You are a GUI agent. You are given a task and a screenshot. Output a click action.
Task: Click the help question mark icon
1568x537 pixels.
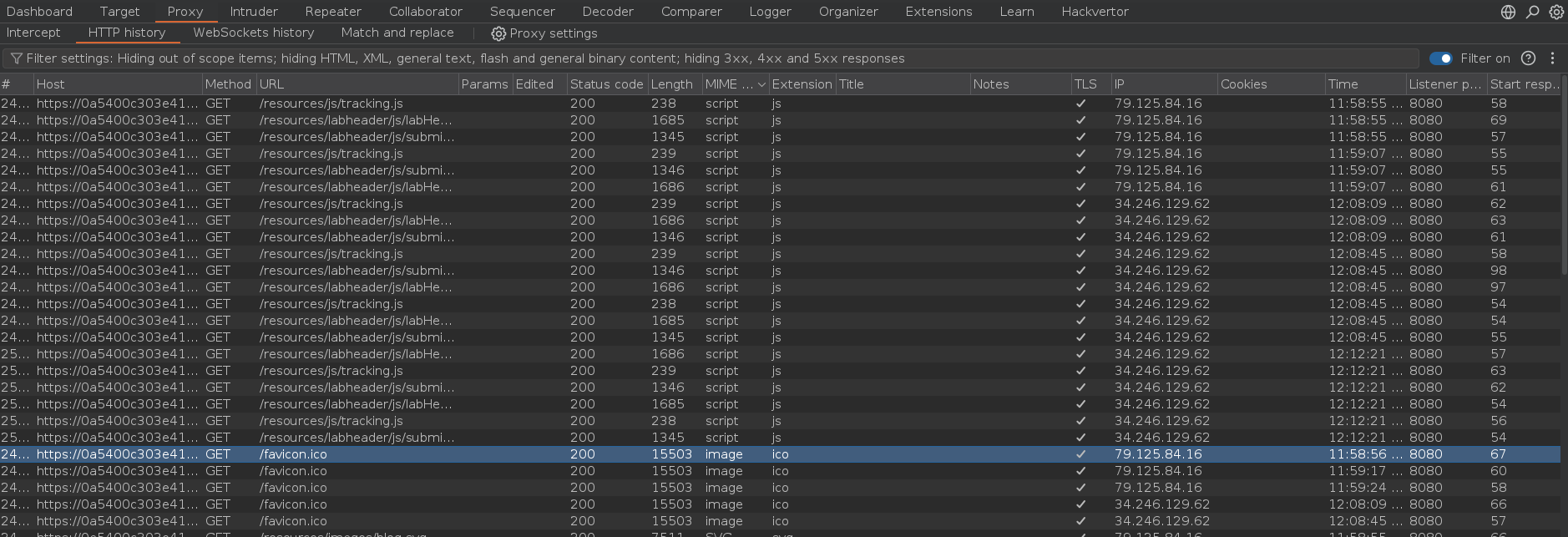coord(1528,58)
